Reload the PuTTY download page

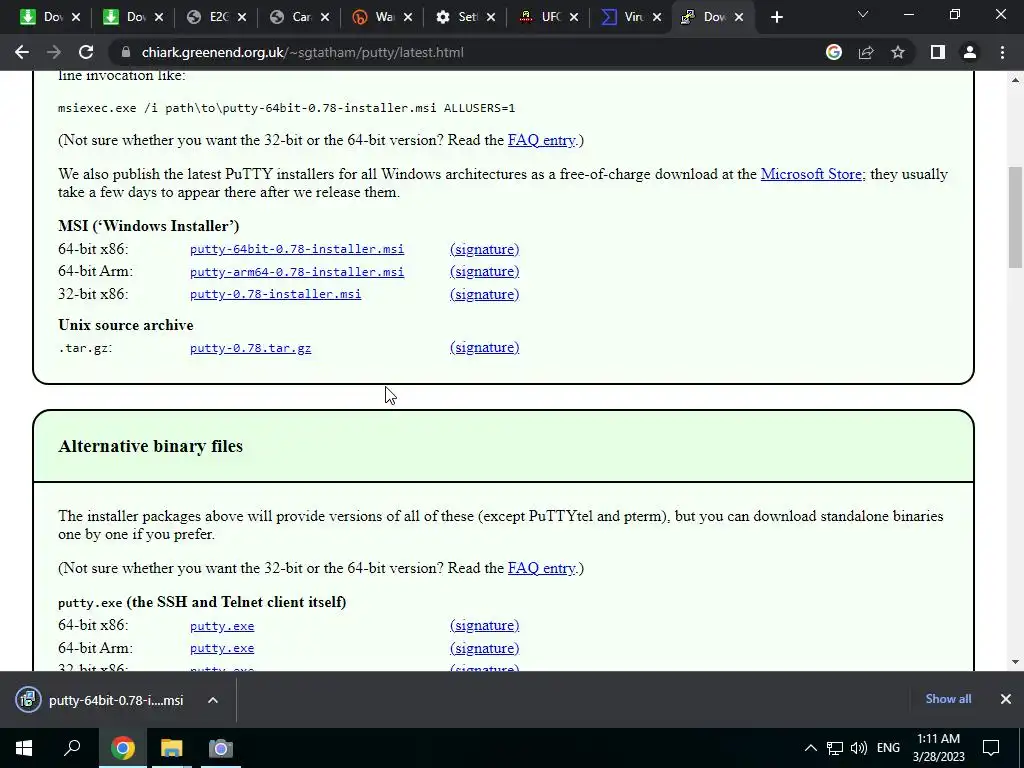pyautogui.click(x=86, y=52)
